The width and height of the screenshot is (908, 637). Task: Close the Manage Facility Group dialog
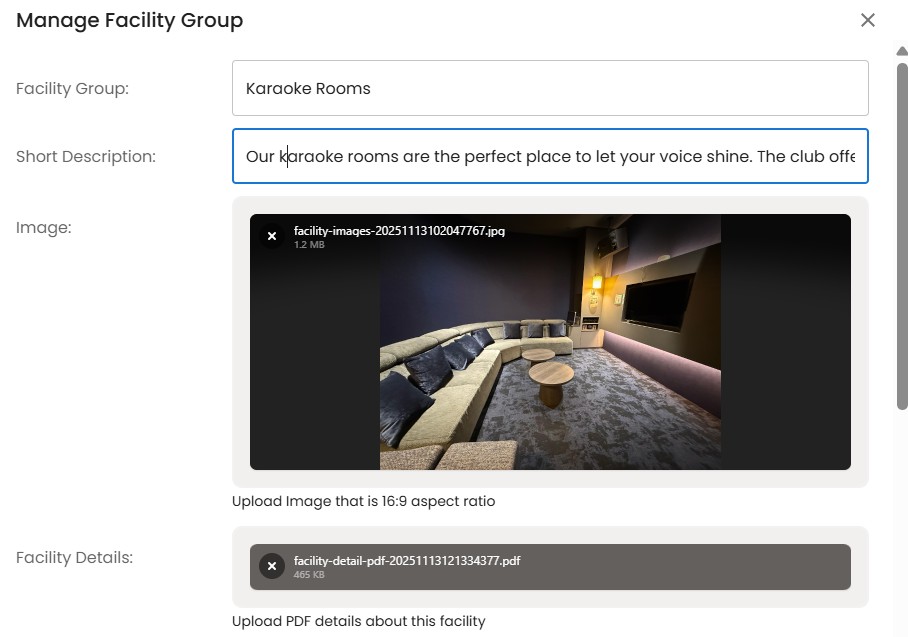tap(867, 20)
